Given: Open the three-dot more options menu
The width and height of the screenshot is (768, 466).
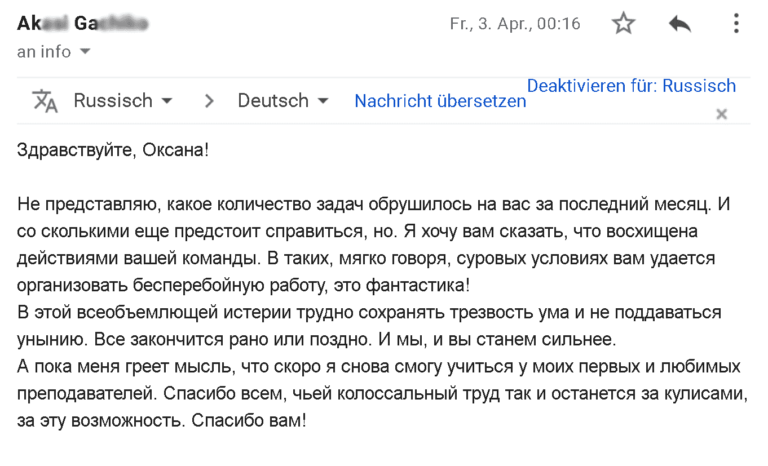Looking at the screenshot, I should pyautogui.click(x=736, y=24).
